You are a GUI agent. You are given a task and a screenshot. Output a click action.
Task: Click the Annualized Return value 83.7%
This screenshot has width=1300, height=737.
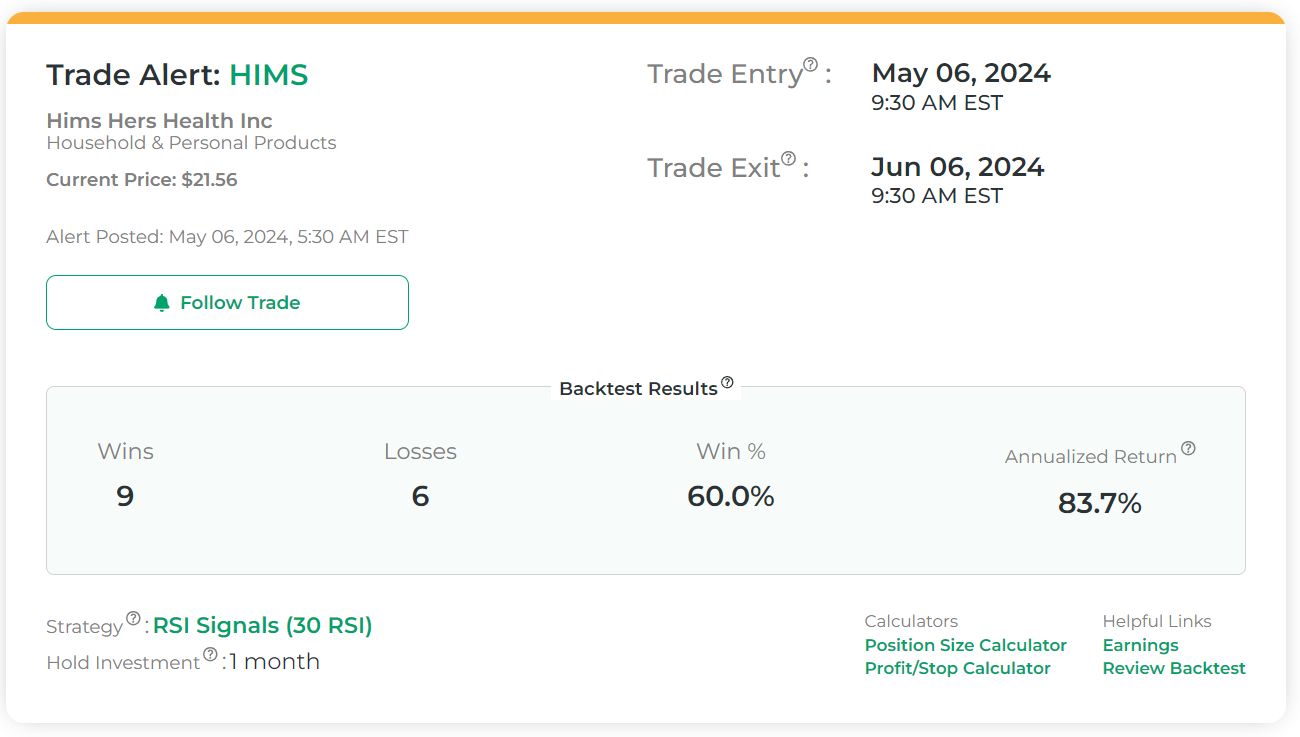pos(1100,503)
